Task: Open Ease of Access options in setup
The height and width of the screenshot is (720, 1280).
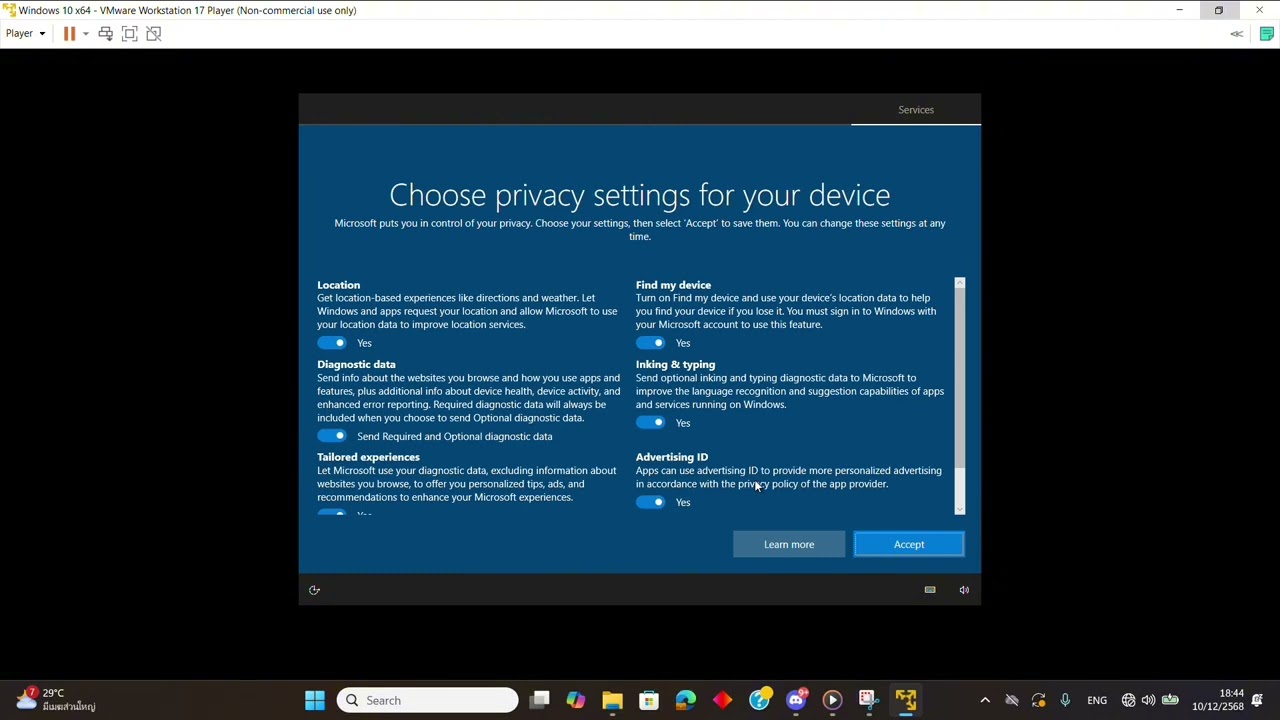Action: pyautogui.click(x=314, y=590)
